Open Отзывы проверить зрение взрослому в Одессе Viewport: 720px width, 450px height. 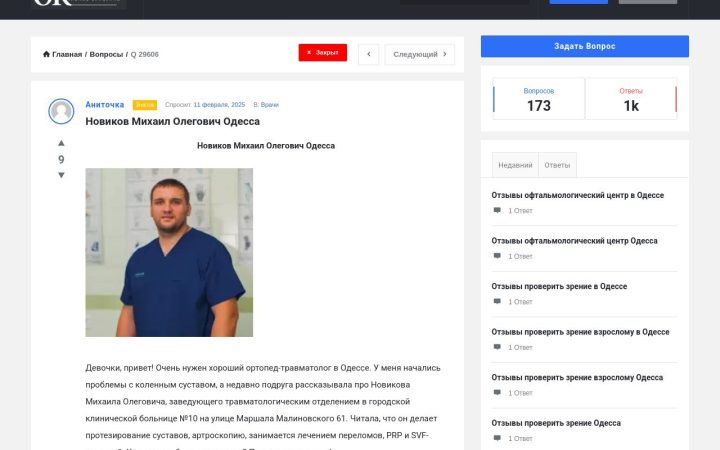(x=580, y=332)
